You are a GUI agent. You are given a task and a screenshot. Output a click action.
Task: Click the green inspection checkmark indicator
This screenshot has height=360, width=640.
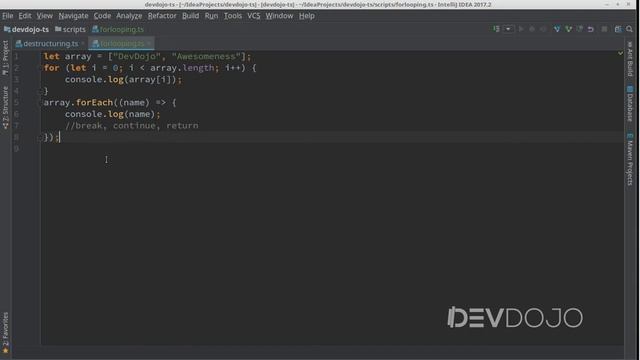[620, 53]
